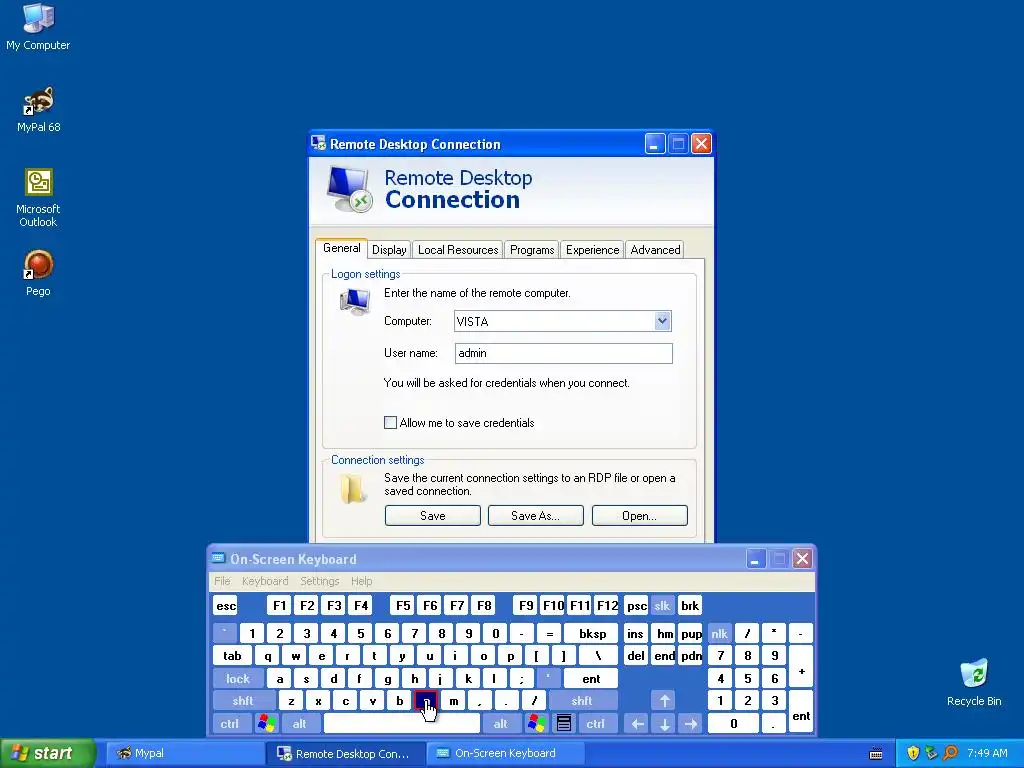Open the On-Screen Keyboard File menu

pyautogui.click(x=222, y=581)
